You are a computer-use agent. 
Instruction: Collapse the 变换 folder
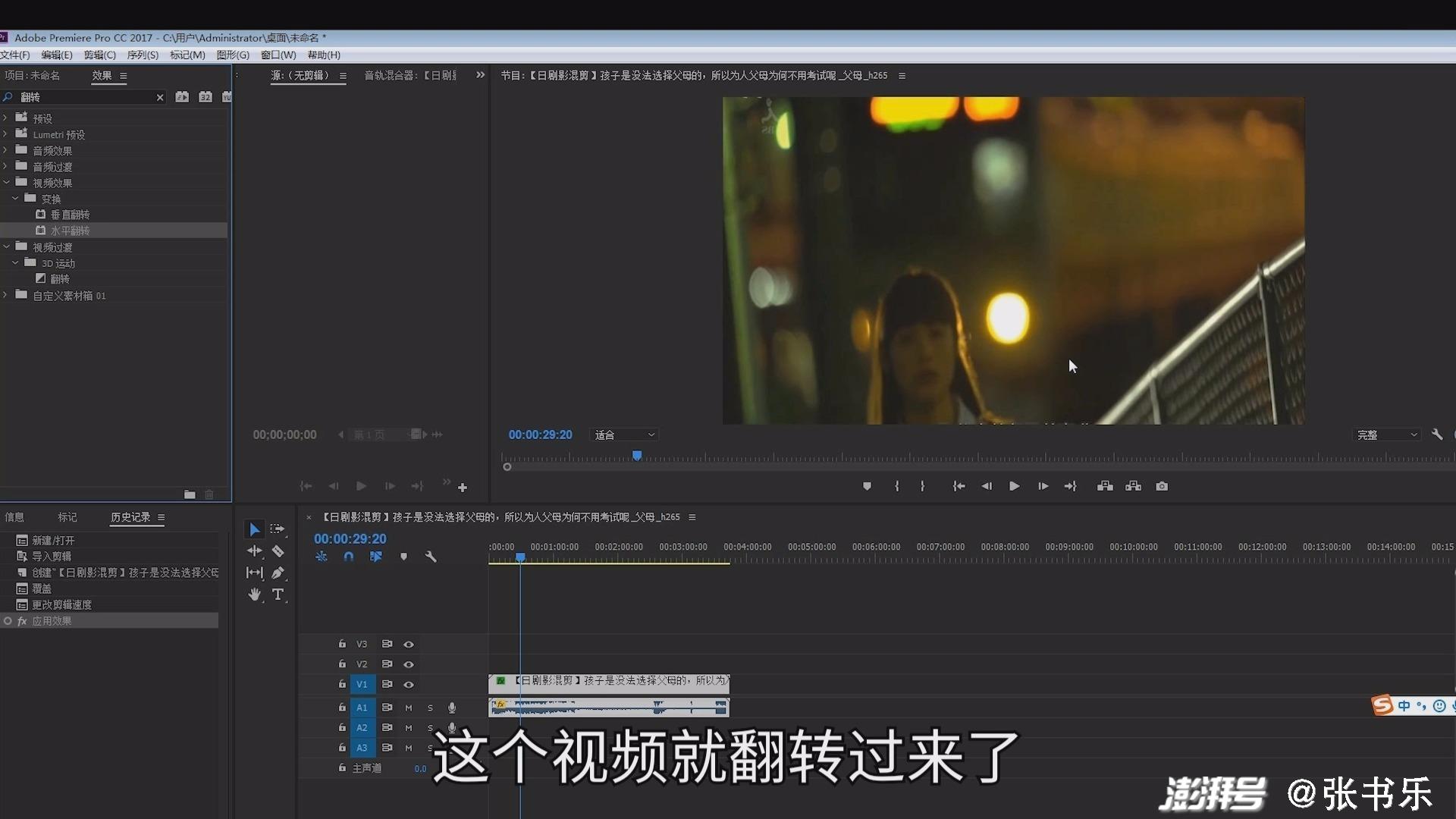[15, 198]
